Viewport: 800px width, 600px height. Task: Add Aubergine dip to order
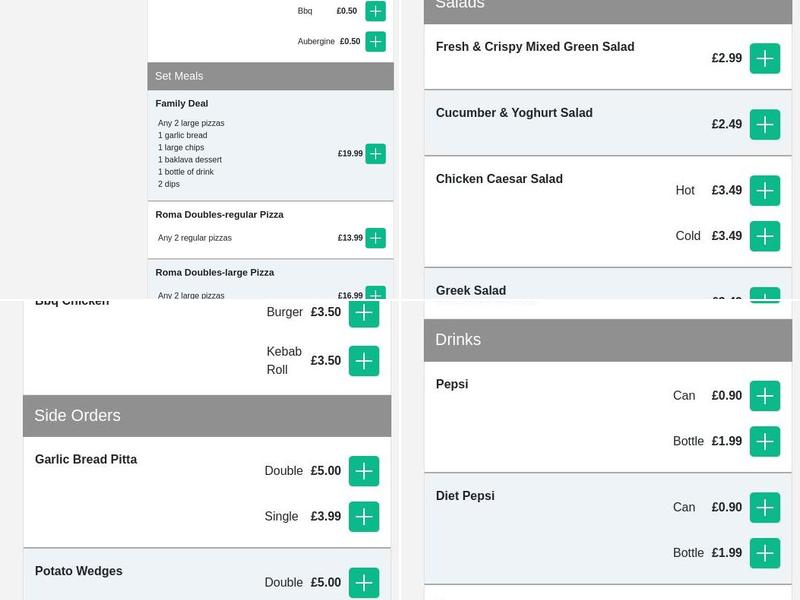click(375, 41)
